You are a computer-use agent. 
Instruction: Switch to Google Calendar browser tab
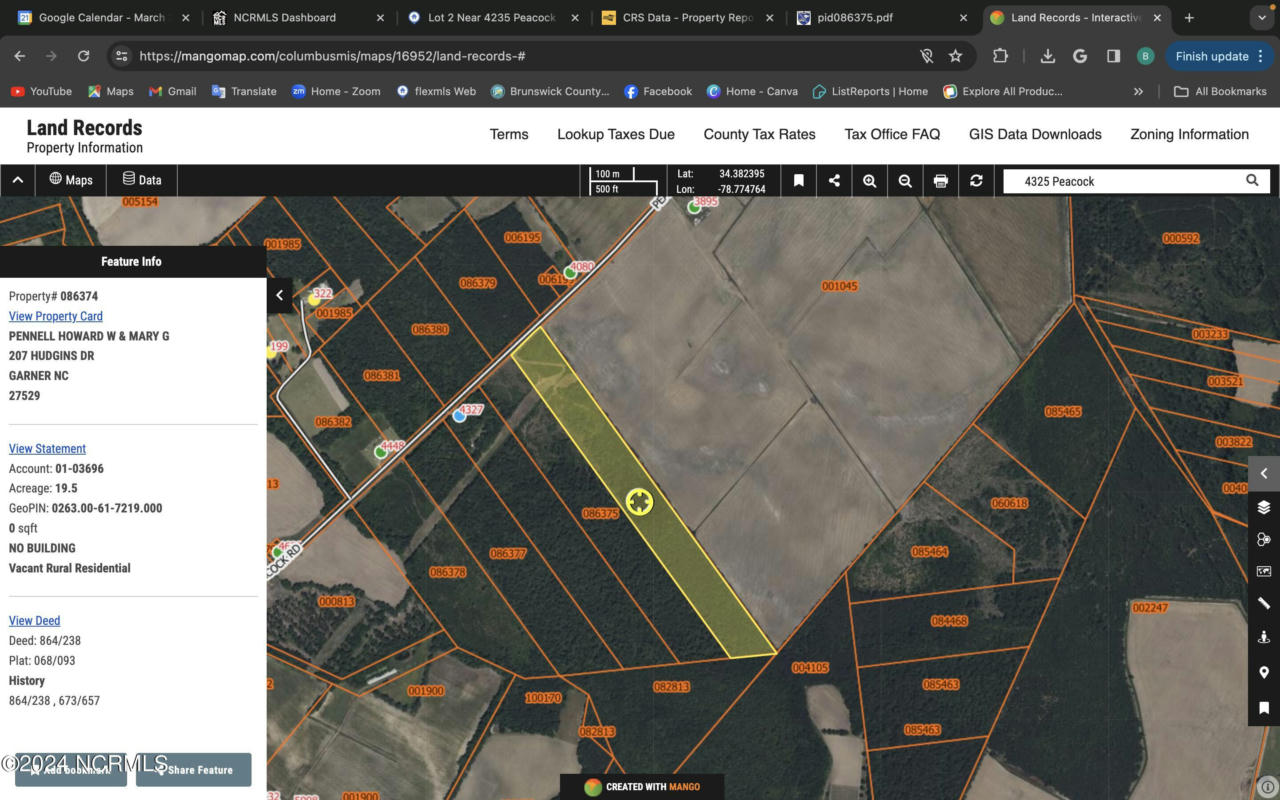pyautogui.click(x=103, y=18)
